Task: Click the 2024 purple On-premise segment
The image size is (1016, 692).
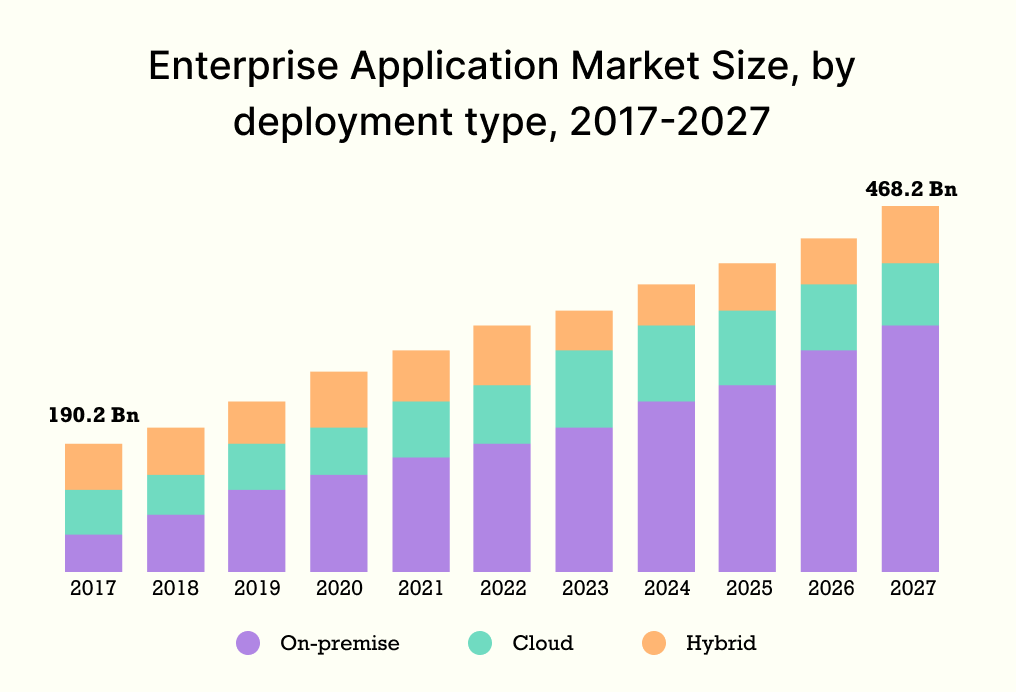Action: [x=667, y=487]
